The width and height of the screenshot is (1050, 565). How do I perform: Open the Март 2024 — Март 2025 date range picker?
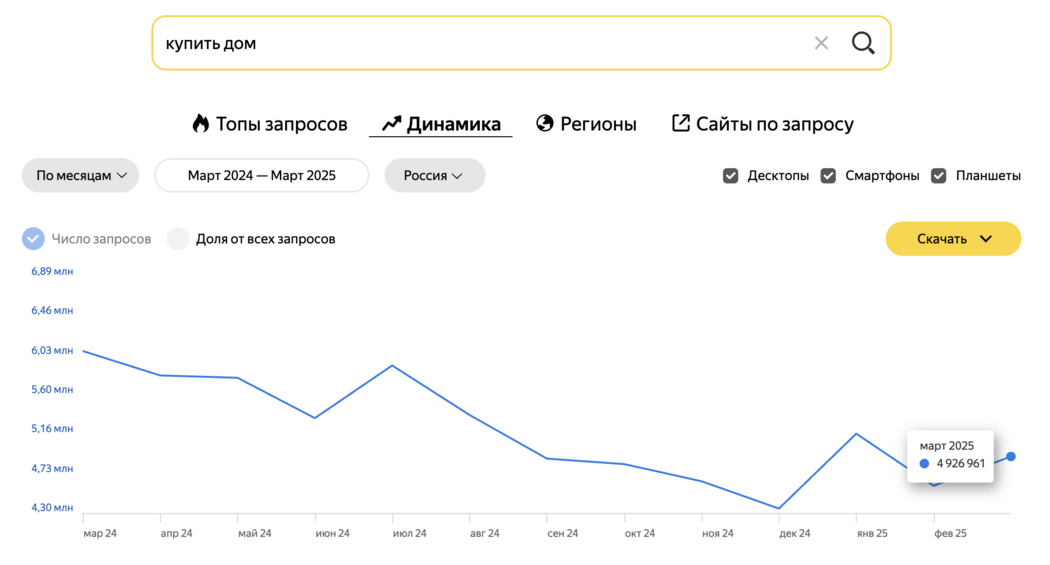coord(262,175)
